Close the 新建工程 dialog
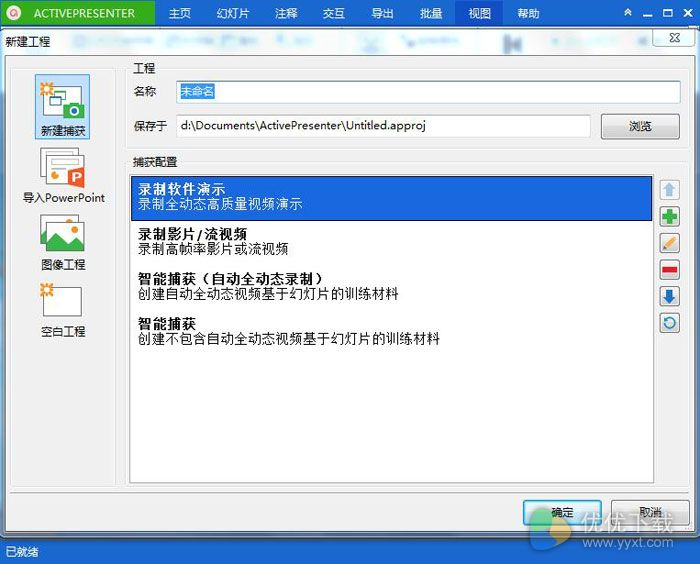 675,38
